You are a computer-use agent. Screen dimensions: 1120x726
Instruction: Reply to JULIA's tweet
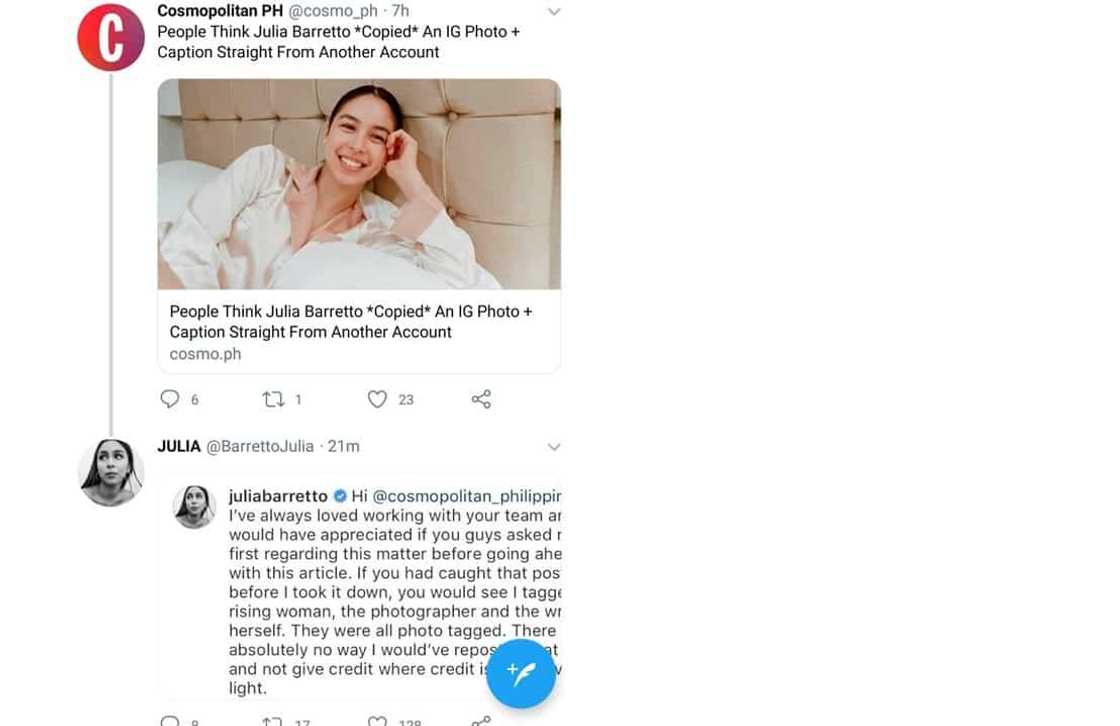click(x=170, y=719)
